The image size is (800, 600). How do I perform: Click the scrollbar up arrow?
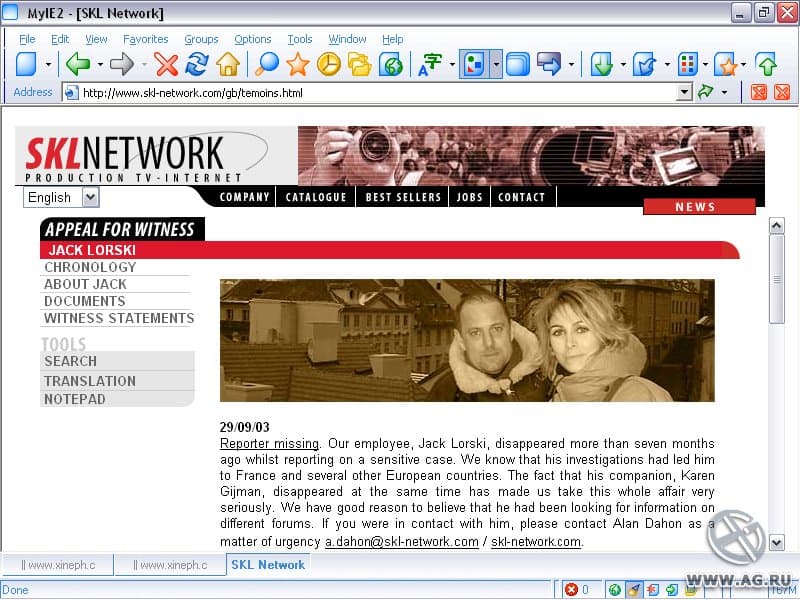pos(777,225)
